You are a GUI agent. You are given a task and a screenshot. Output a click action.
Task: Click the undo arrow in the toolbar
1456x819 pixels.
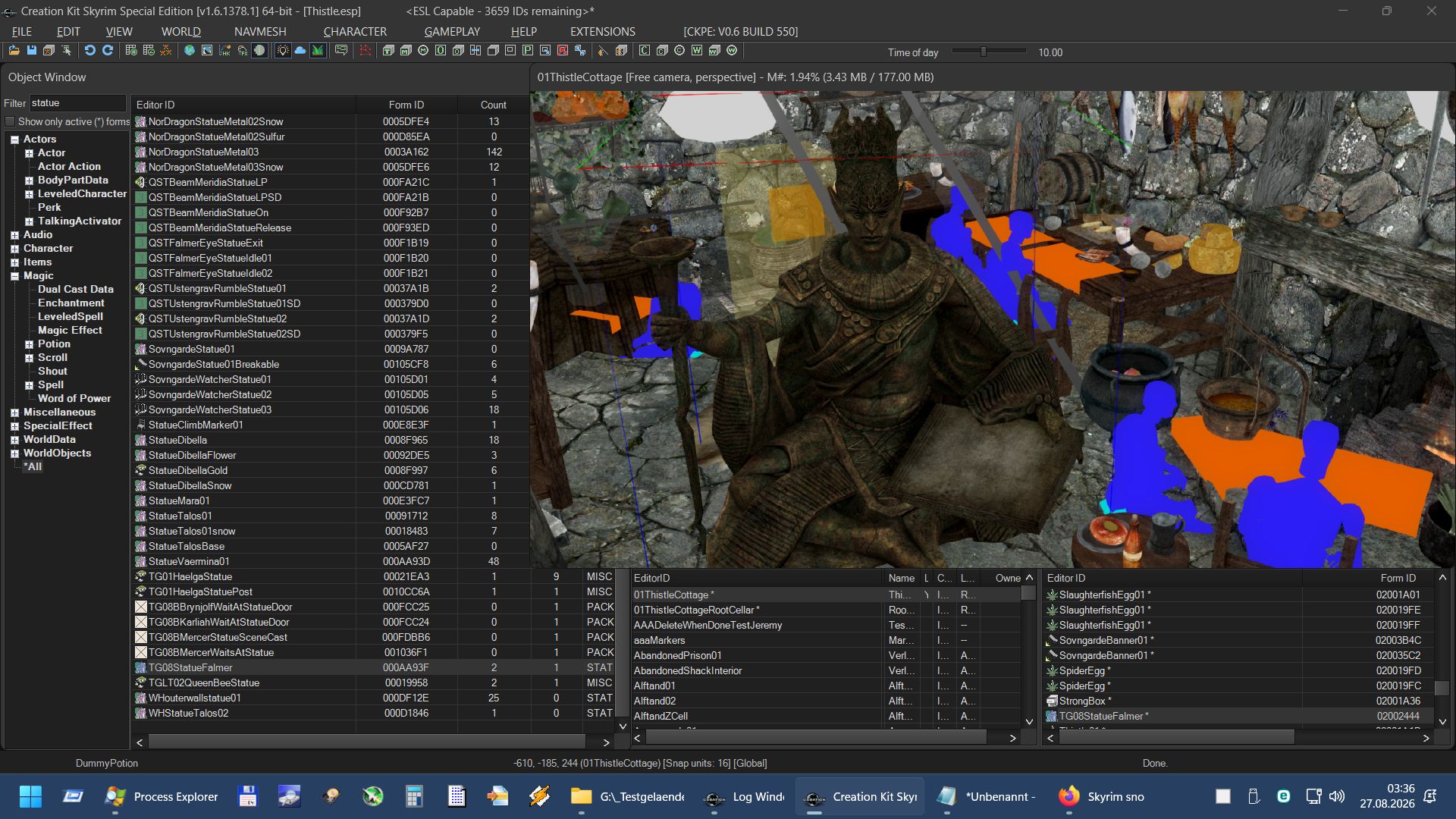[89, 51]
